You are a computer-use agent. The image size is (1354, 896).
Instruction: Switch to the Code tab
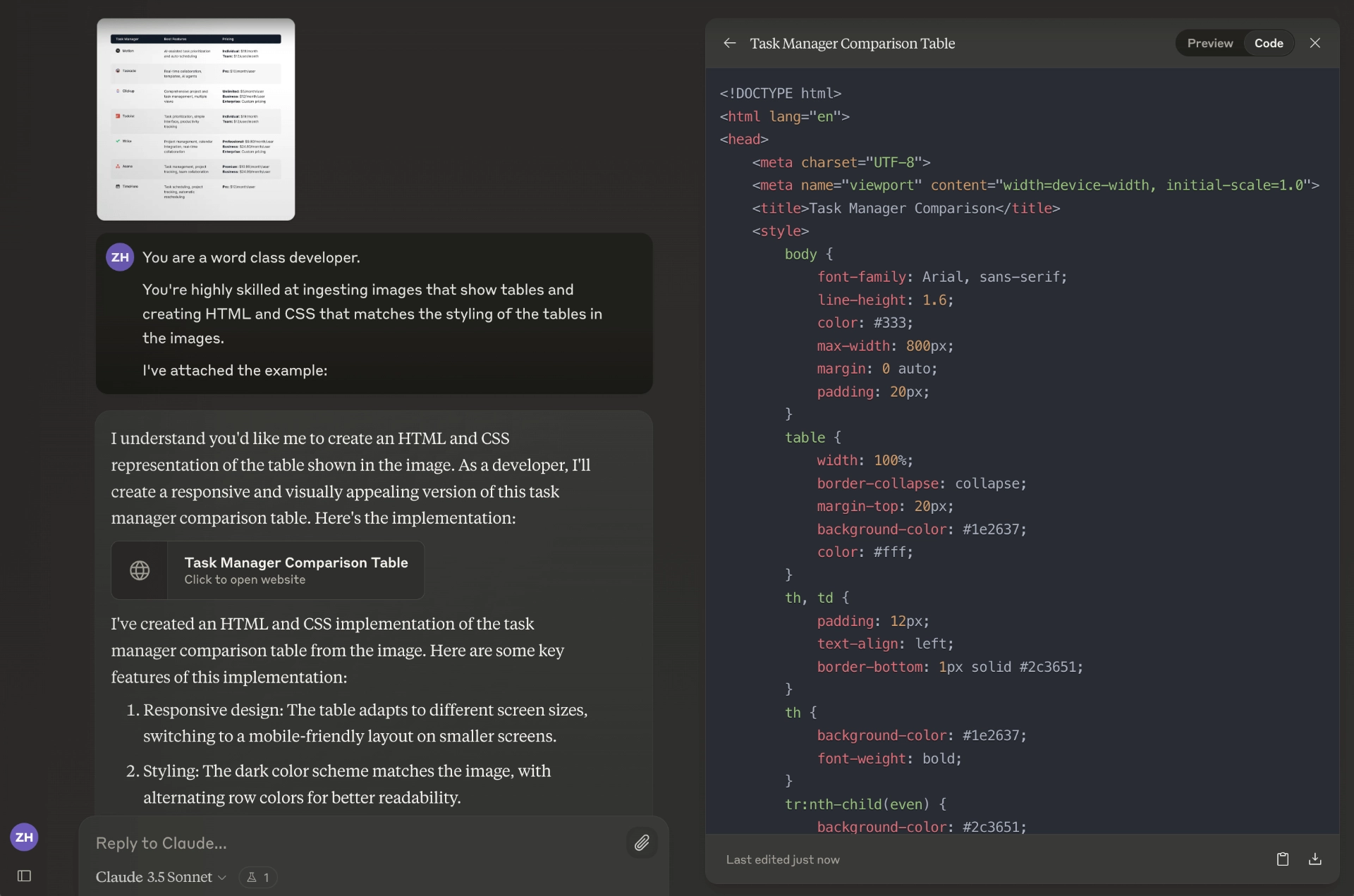coord(1269,44)
